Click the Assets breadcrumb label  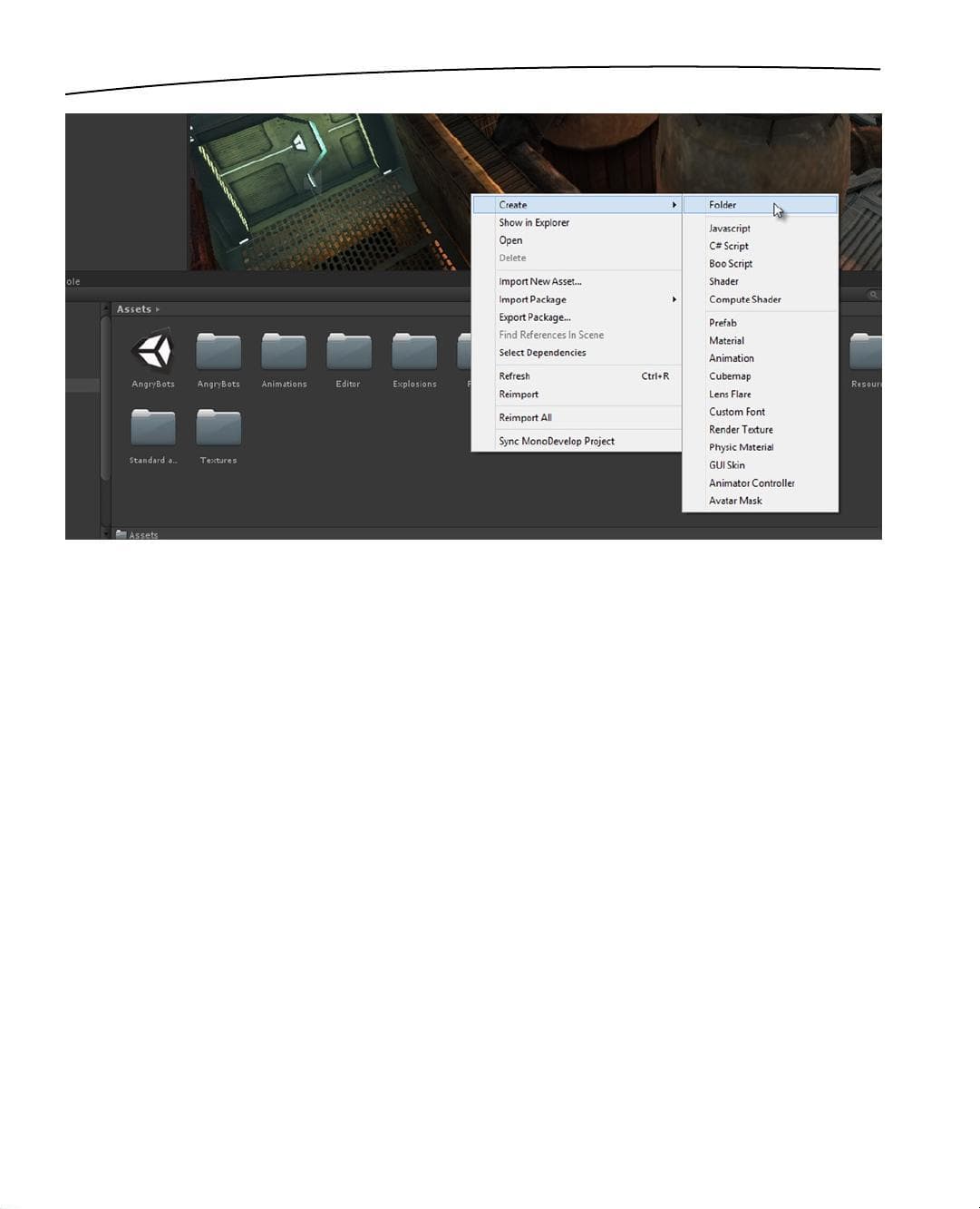point(134,309)
